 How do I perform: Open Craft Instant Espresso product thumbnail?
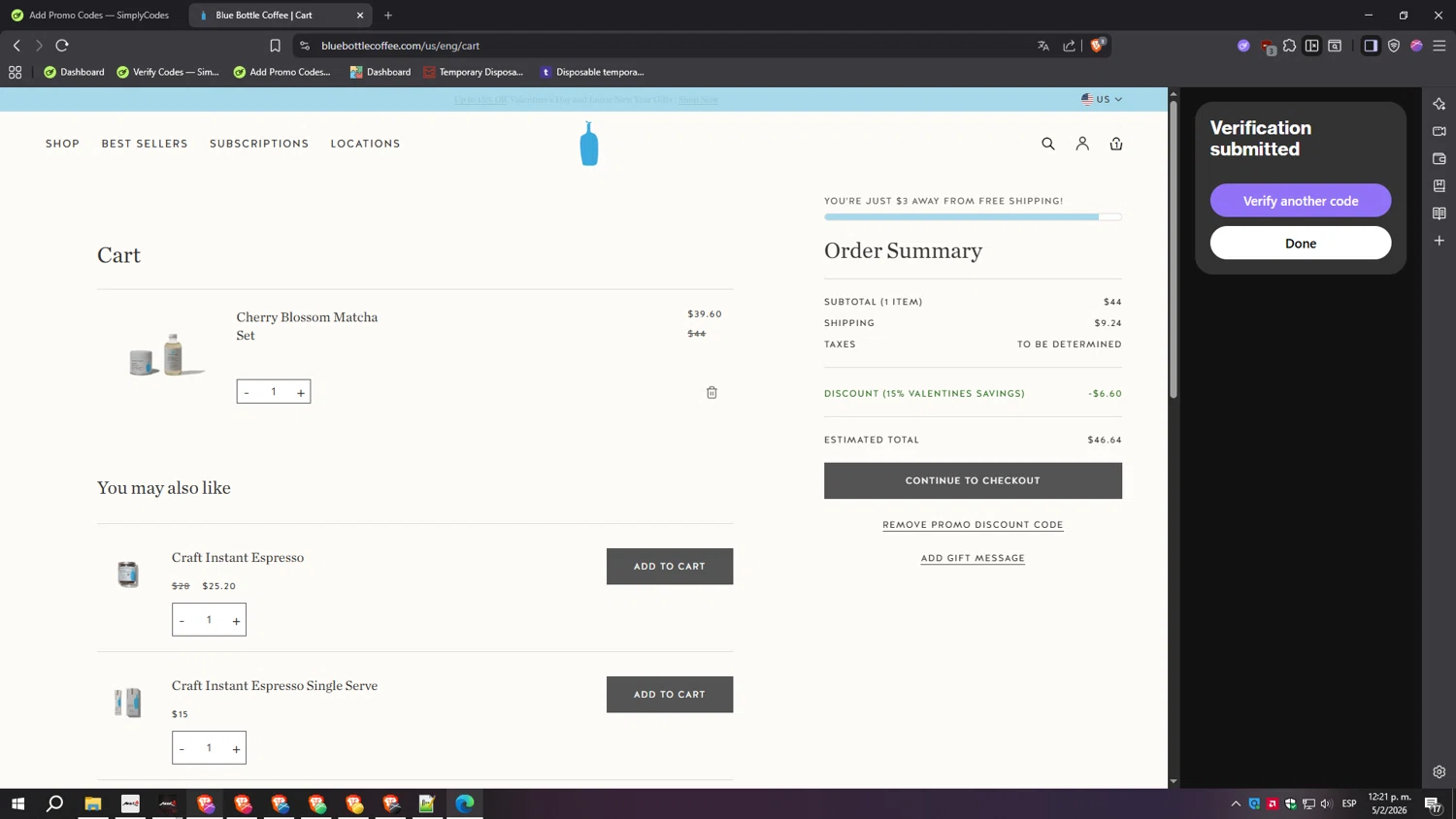pos(128,573)
